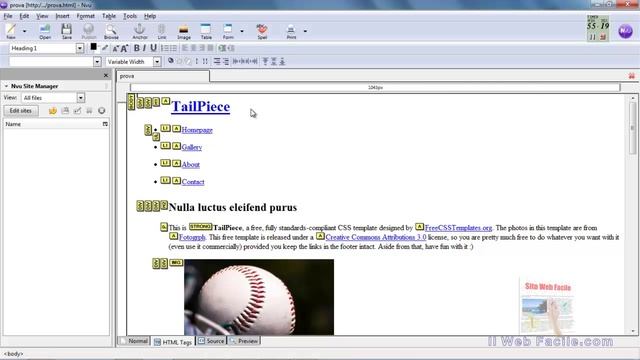Viewport: 640px width, 360px height.
Task: Click the TailPiece heading link
Action: (x=200, y=107)
